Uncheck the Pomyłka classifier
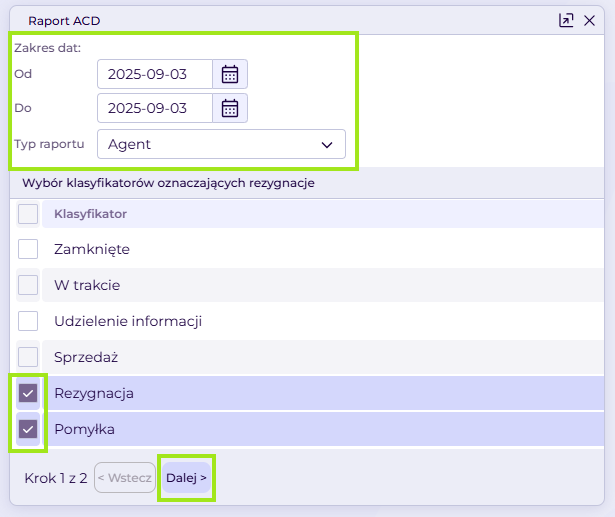Screen dimensions: 615x517 click(x=28, y=429)
